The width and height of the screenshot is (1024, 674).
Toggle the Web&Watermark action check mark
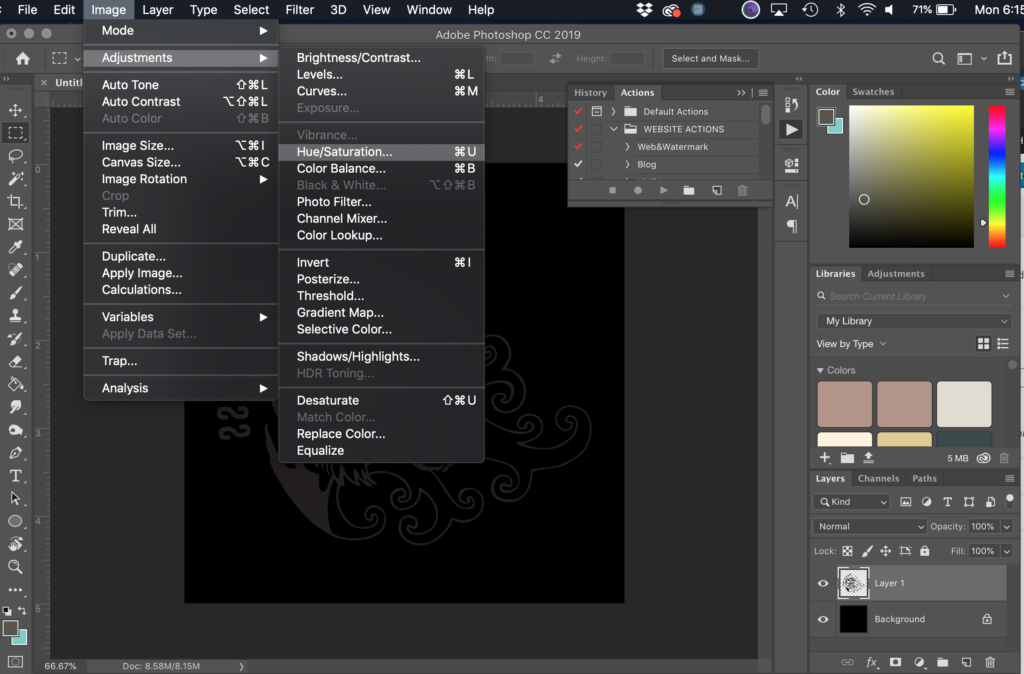pos(578,146)
